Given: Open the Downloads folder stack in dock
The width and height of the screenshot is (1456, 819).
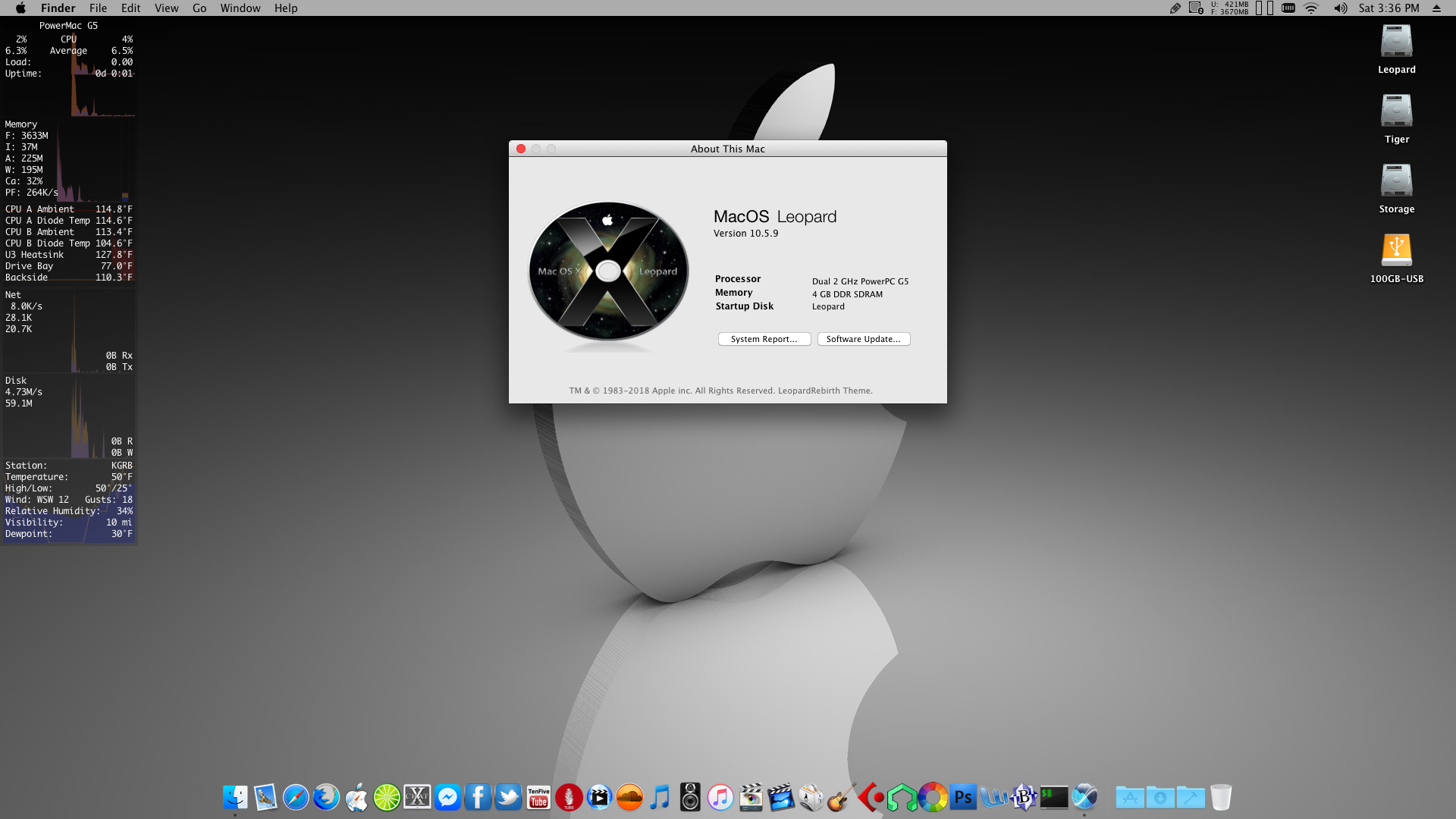Looking at the screenshot, I should pos(1160,797).
